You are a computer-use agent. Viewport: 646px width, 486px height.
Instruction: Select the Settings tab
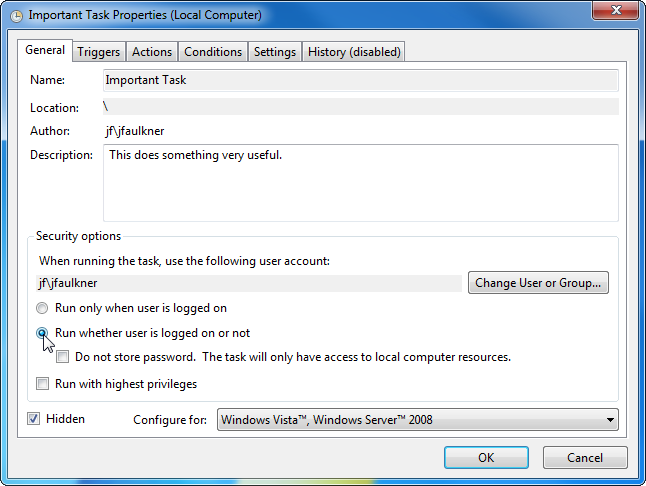[275, 52]
